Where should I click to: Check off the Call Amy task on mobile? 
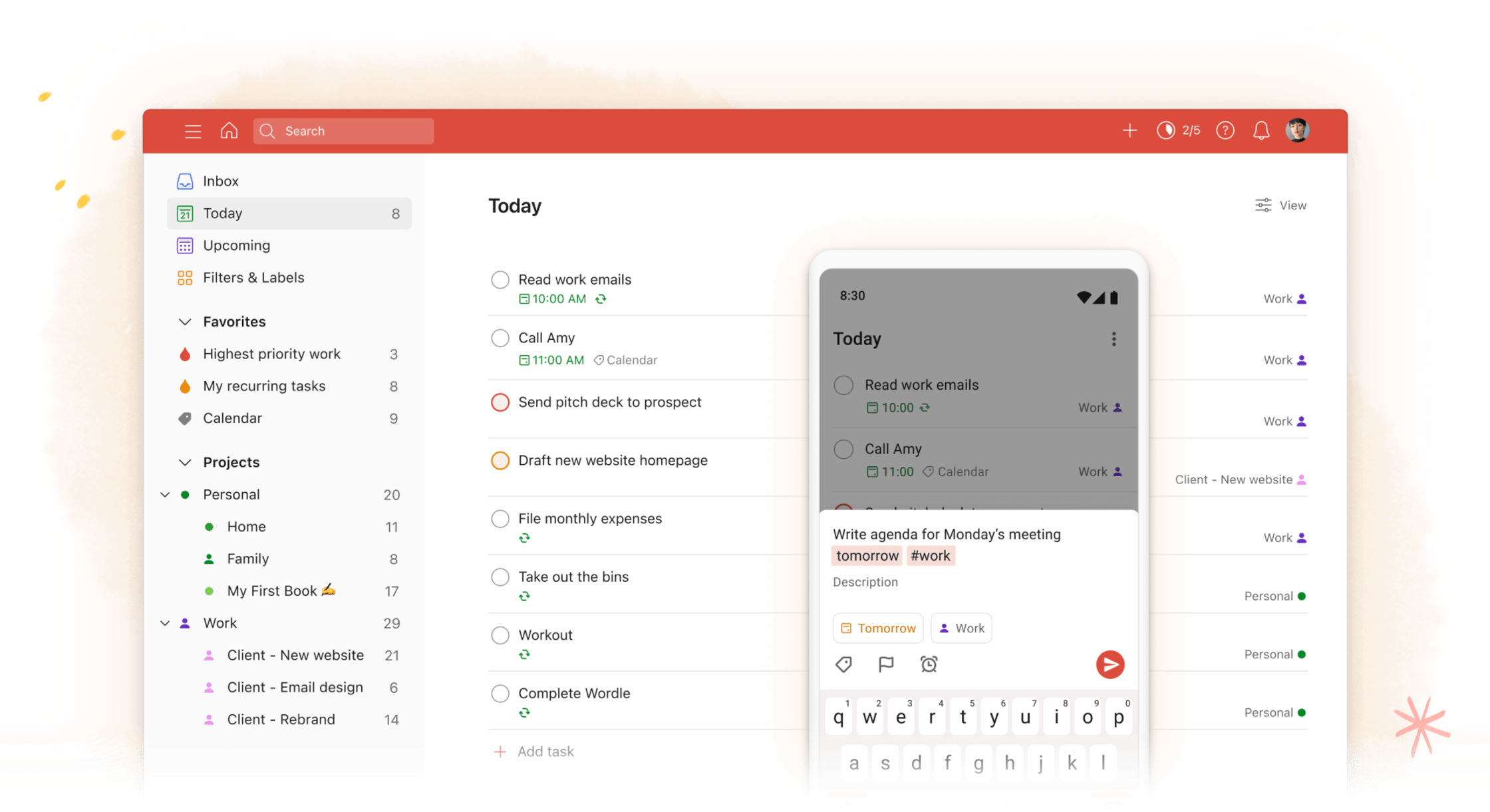[x=845, y=449]
